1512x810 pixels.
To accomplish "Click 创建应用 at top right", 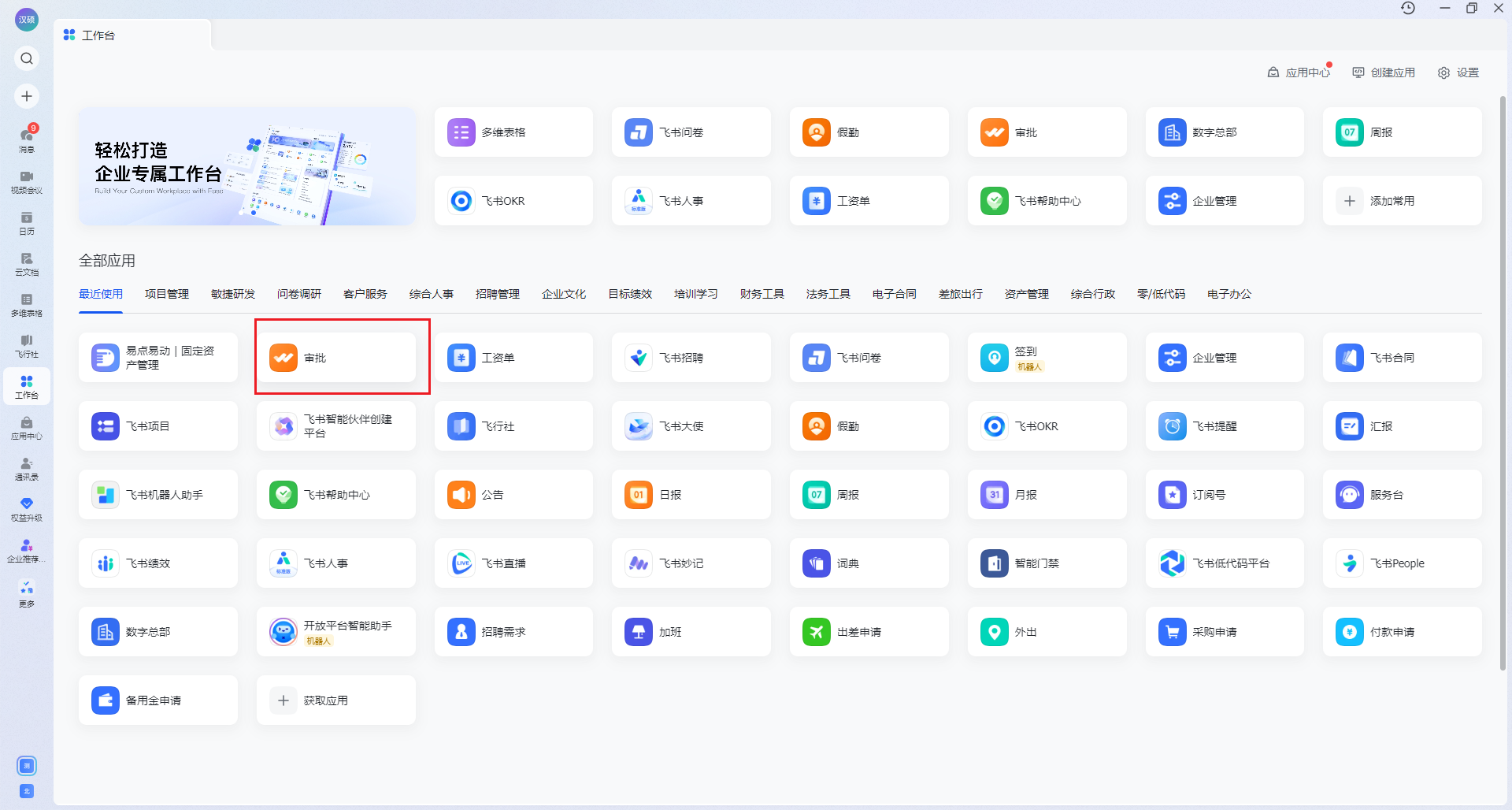I will [x=1384, y=72].
